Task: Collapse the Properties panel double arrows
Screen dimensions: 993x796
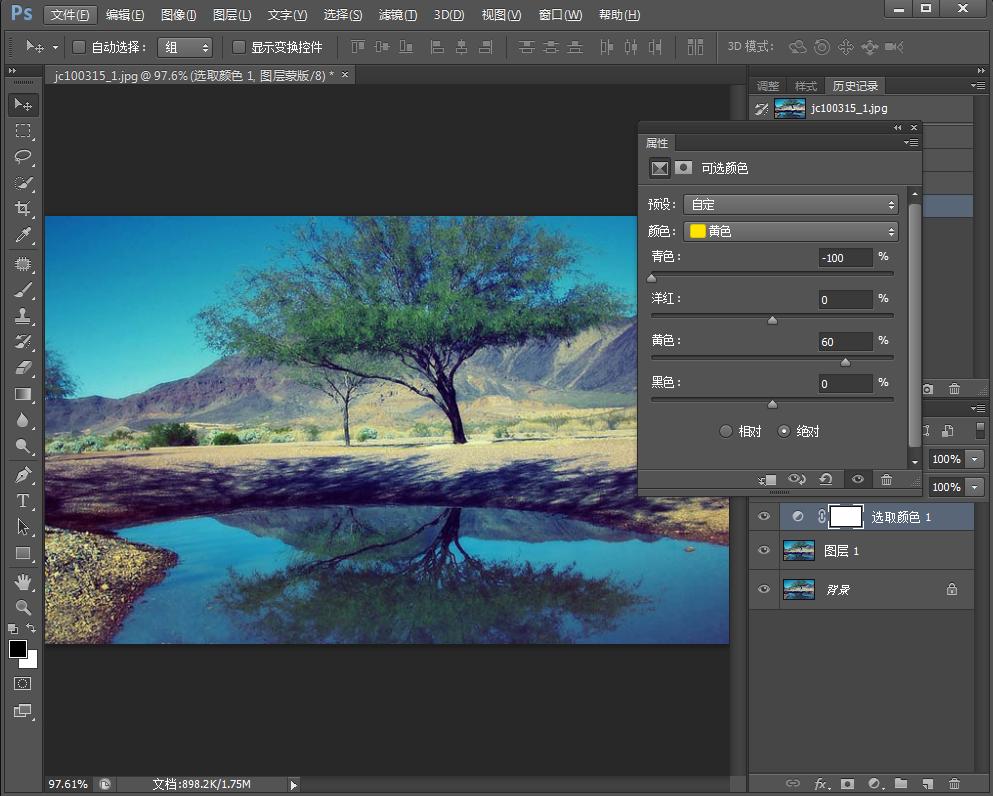Action: [897, 128]
